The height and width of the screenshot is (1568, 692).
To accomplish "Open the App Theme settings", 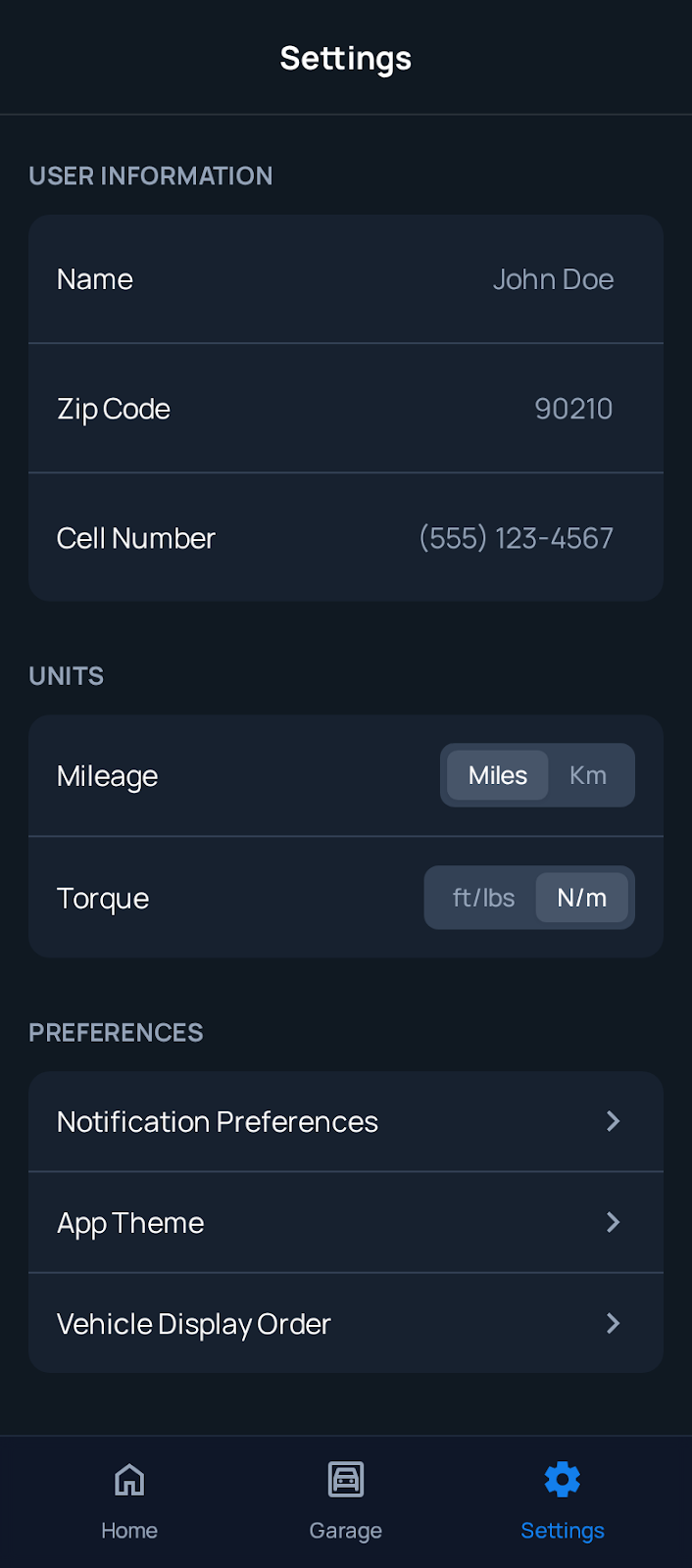I will 345,1222.
